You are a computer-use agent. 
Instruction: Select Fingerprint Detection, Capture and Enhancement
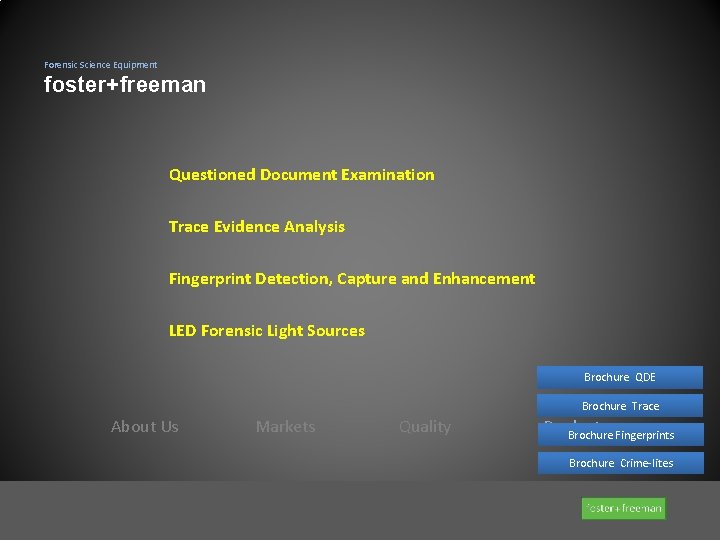click(352, 279)
